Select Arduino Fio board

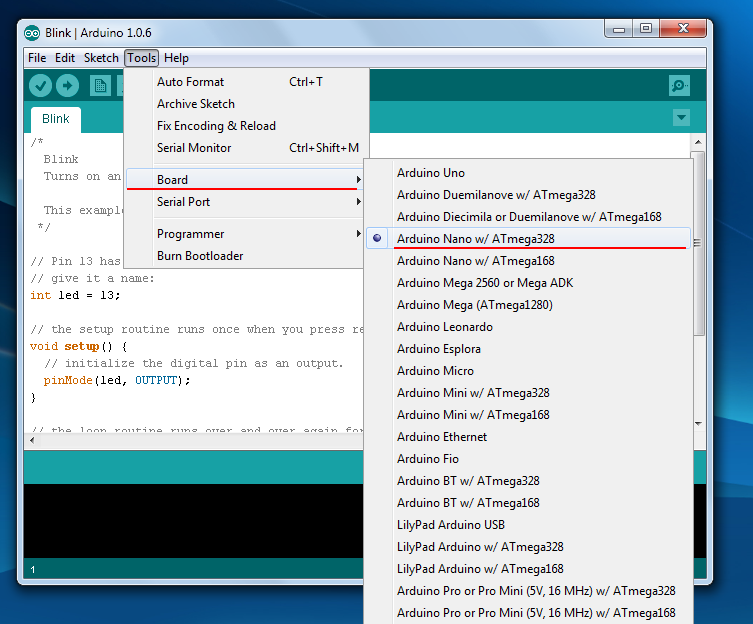point(528,459)
